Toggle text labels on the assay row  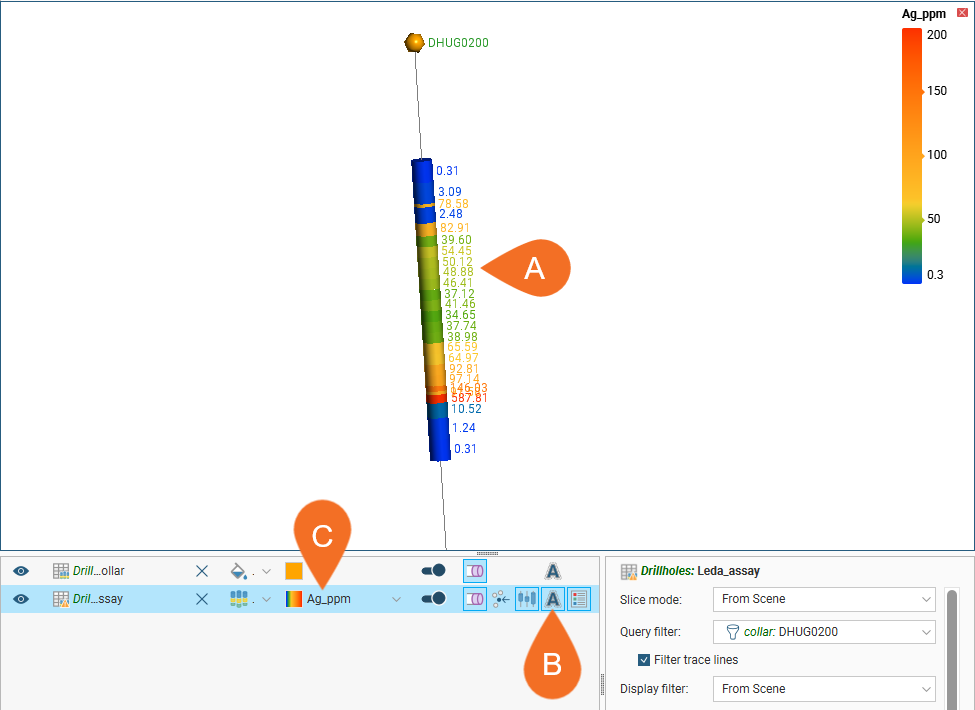[x=552, y=599]
